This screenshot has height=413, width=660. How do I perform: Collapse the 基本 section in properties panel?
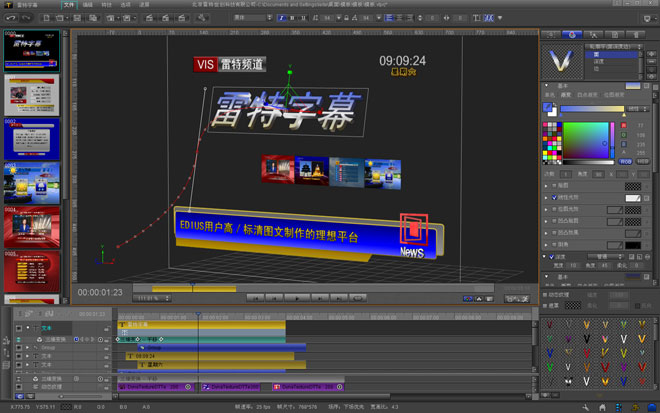tap(548, 85)
